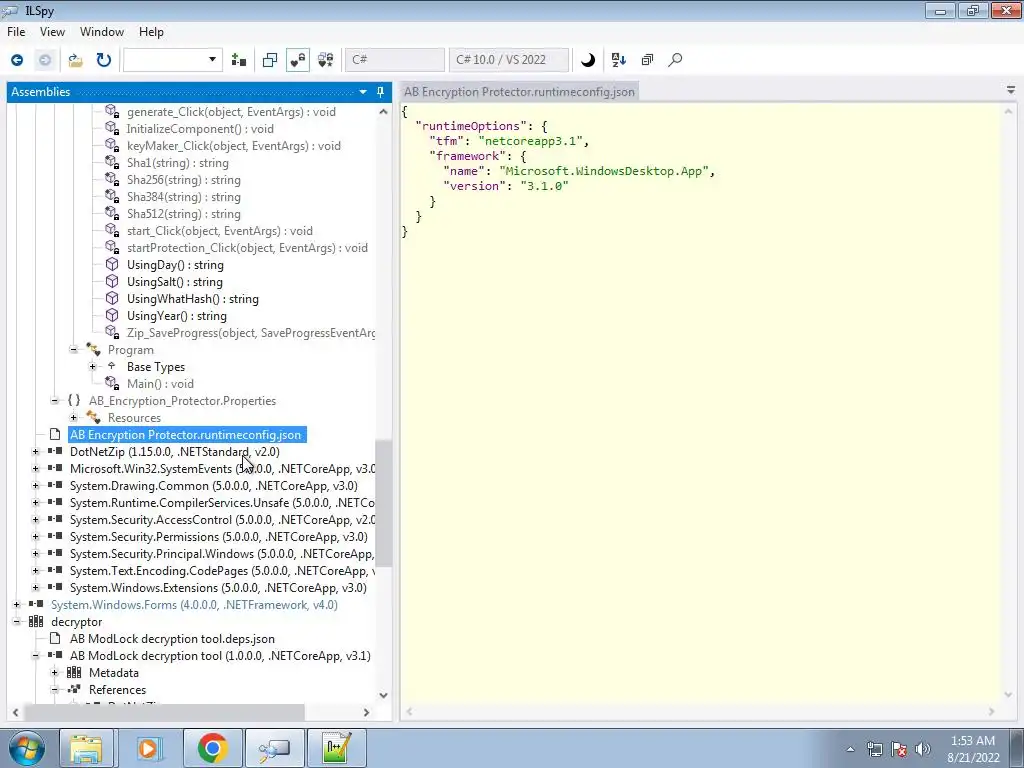Viewport: 1024px width, 768px height.
Task: Click the tree horizontal scrollbar right arrow
Action: pyautogui.click(x=366, y=712)
